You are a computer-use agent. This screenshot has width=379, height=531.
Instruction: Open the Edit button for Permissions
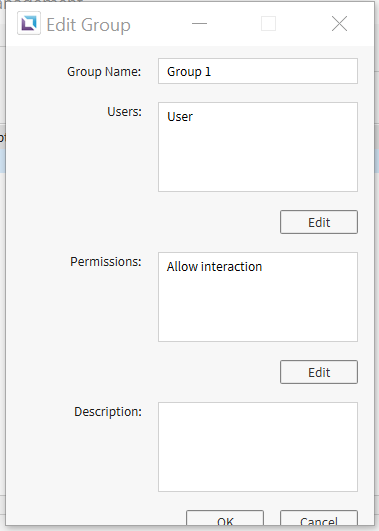pyautogui.click(x=319, y=372)
